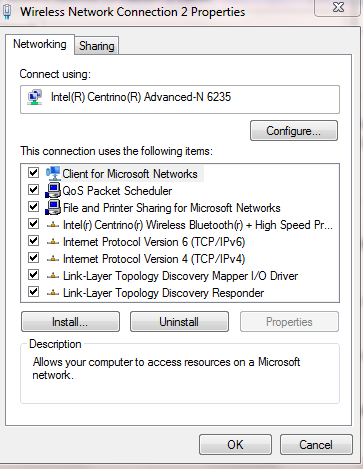Click the QoS Packet Scheduler icon
This screenshot has height=469, width=363.
point(53,190)
